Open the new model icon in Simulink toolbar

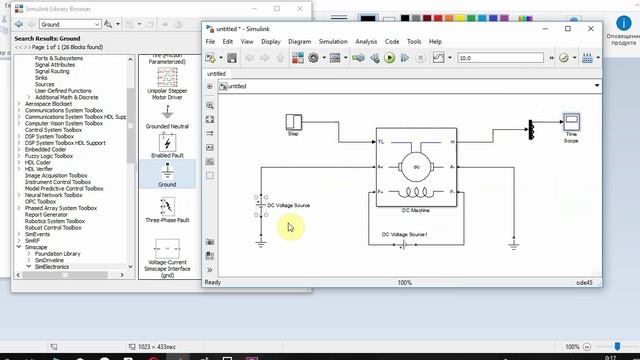[x=211, y=58]
